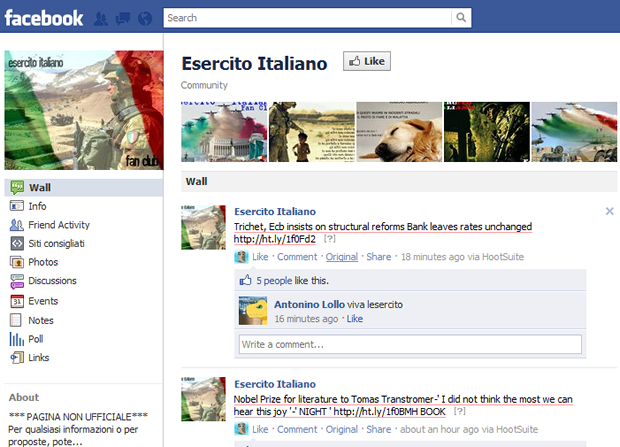Open the Photos section
The width and height of the screenshot is (620, 447).
43,262
